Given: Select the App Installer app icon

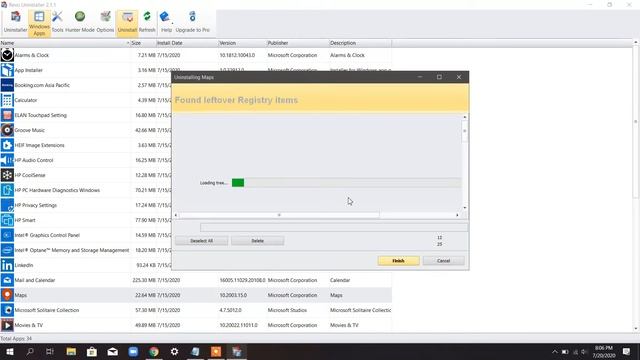Looking at the screenshot, I should (7, 70).
